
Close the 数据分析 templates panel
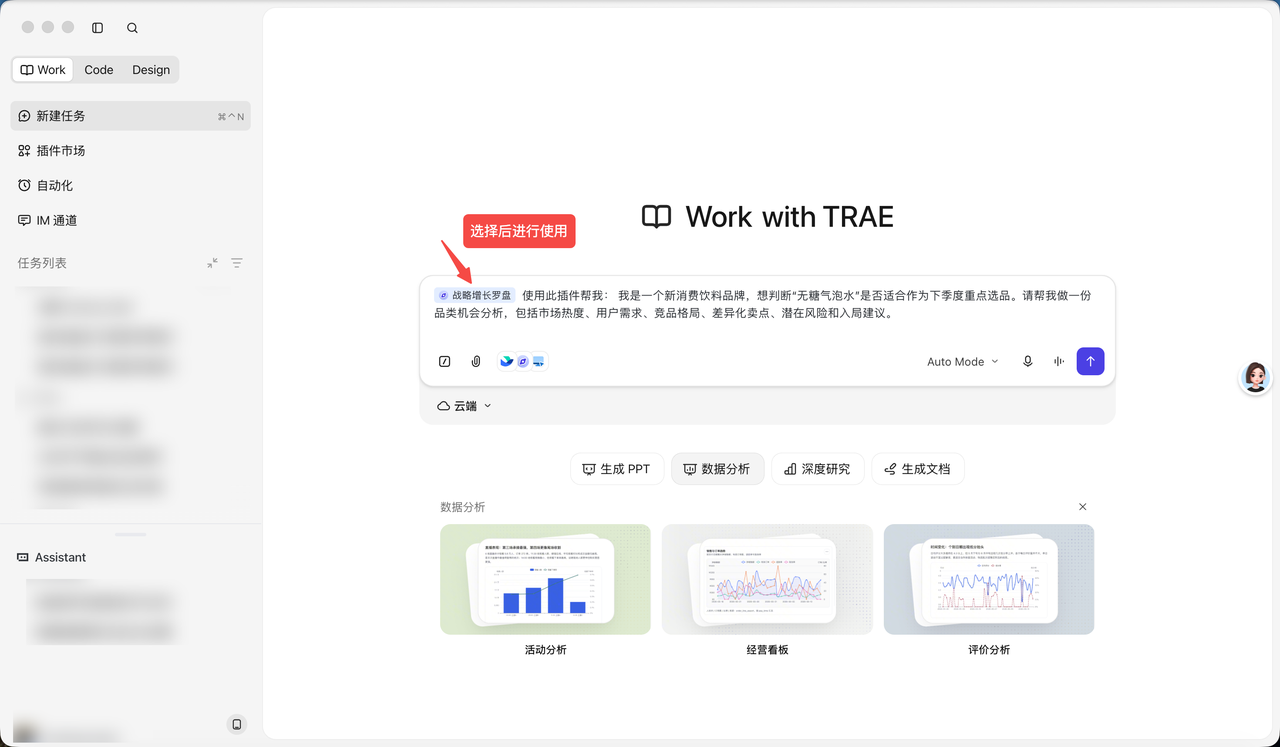coord(1082,507)
